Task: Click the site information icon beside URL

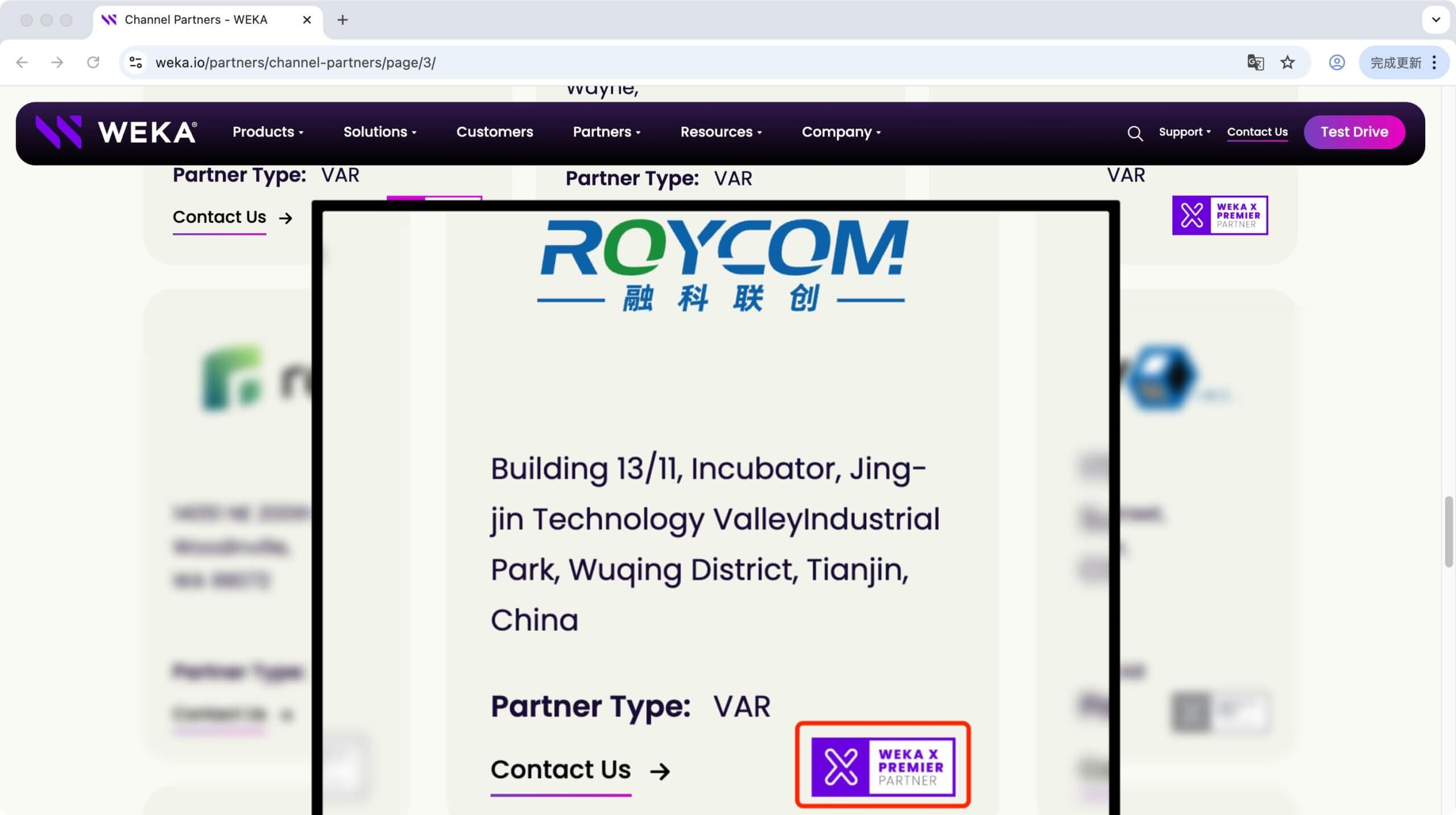Action: point(135,63)
